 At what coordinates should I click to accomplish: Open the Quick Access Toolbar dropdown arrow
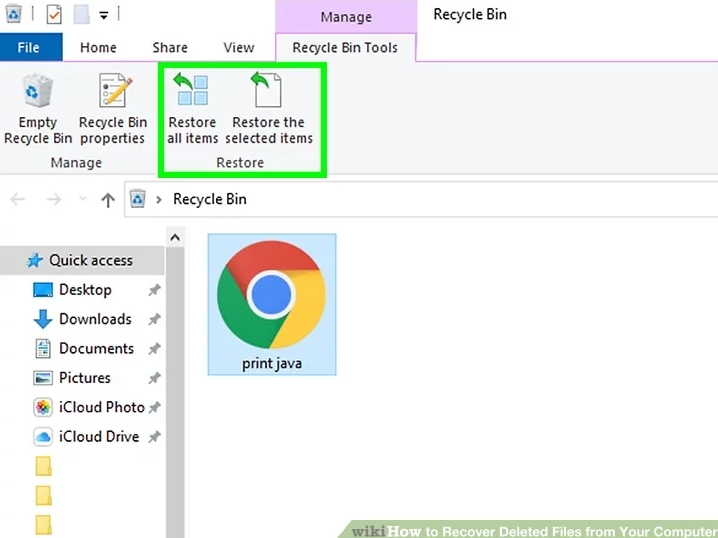click(104, 15)
